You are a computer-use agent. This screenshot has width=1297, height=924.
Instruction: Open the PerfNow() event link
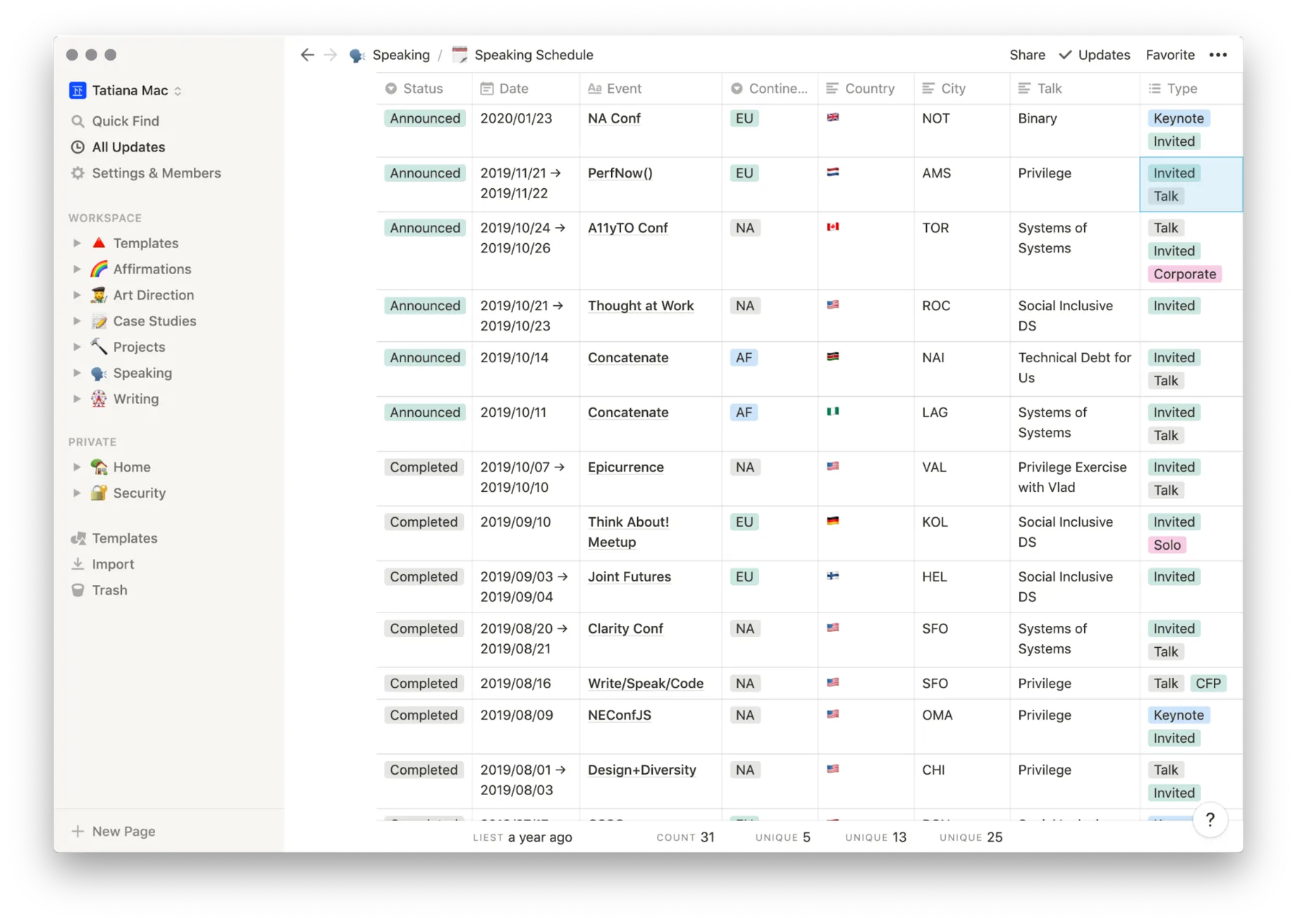pyautogui.click(x=620, y=173)
